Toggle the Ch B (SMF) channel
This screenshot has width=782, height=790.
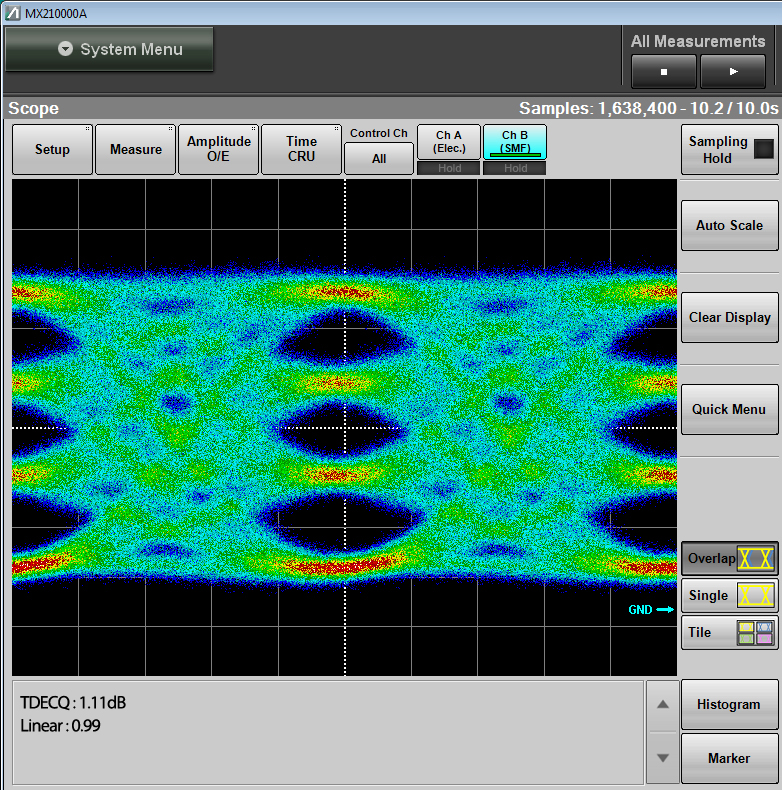pos(515,142)
